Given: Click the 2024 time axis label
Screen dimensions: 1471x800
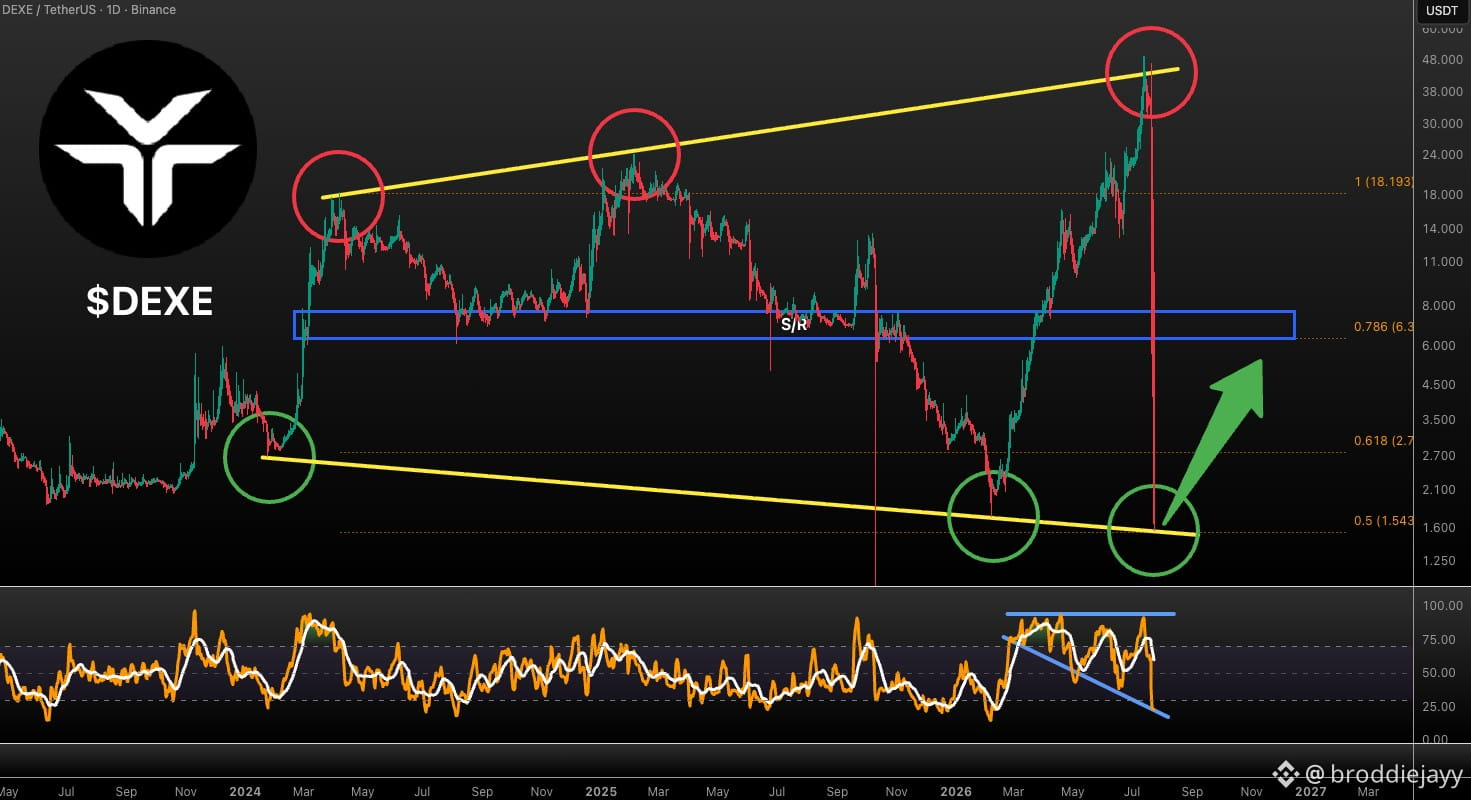Looking at the screenshot, I should 245,791.
